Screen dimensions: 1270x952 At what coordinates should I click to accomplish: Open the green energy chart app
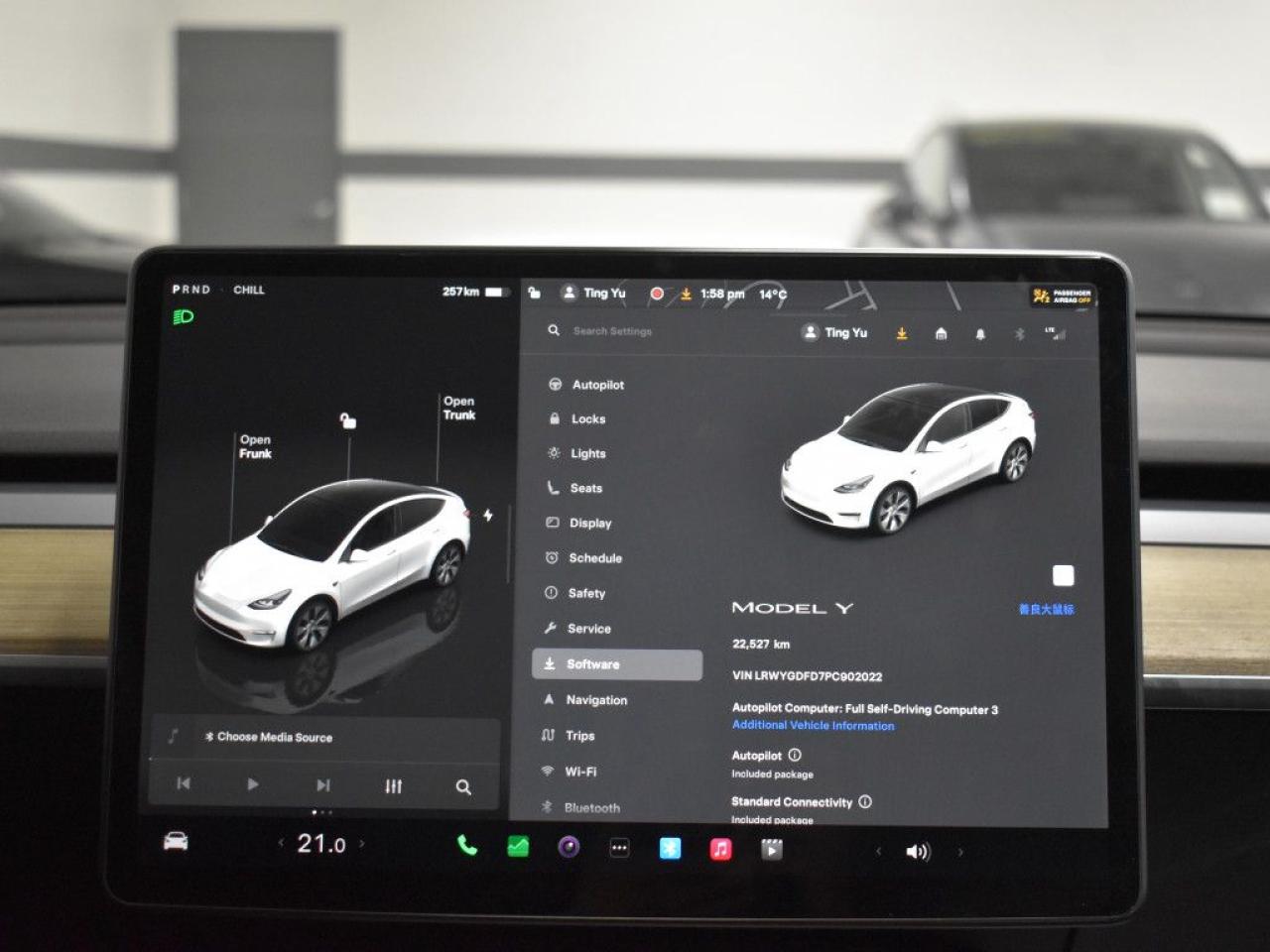pyautogui.click(x=518, y=847)
